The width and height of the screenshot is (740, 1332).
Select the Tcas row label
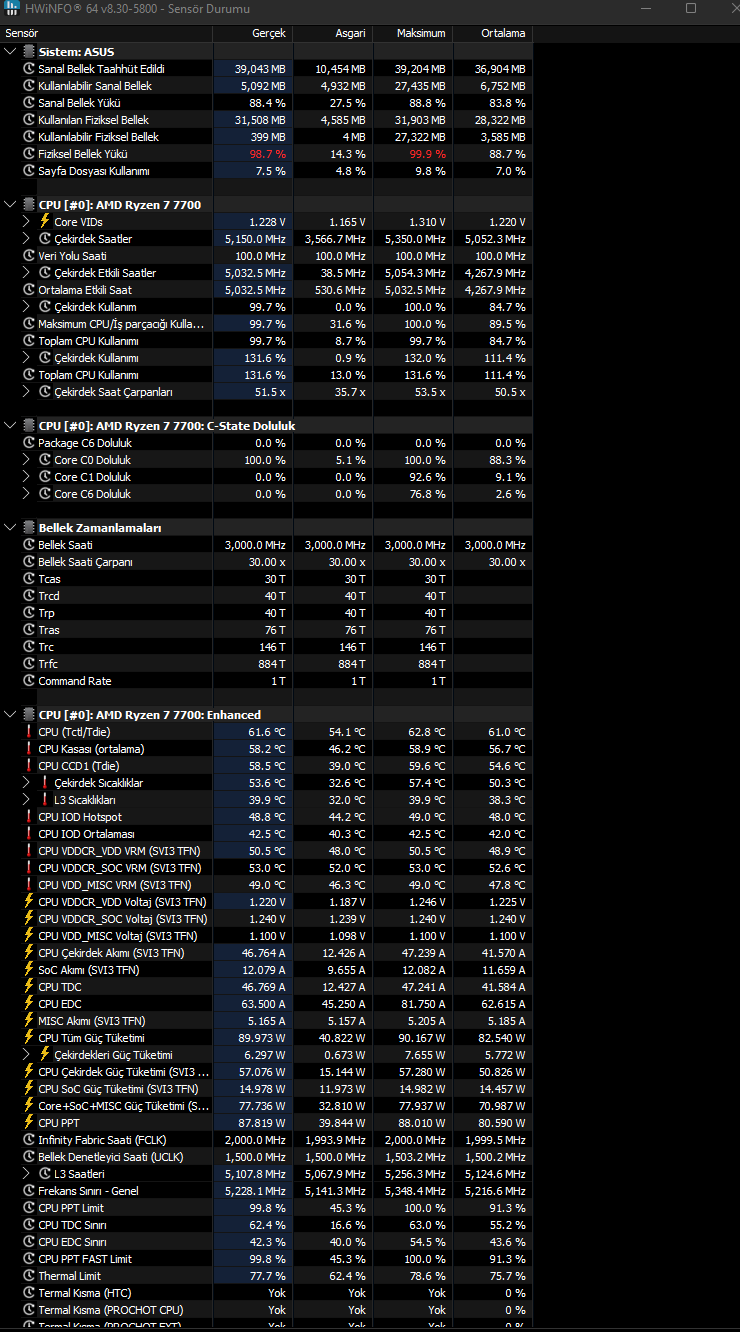[49, 579]
